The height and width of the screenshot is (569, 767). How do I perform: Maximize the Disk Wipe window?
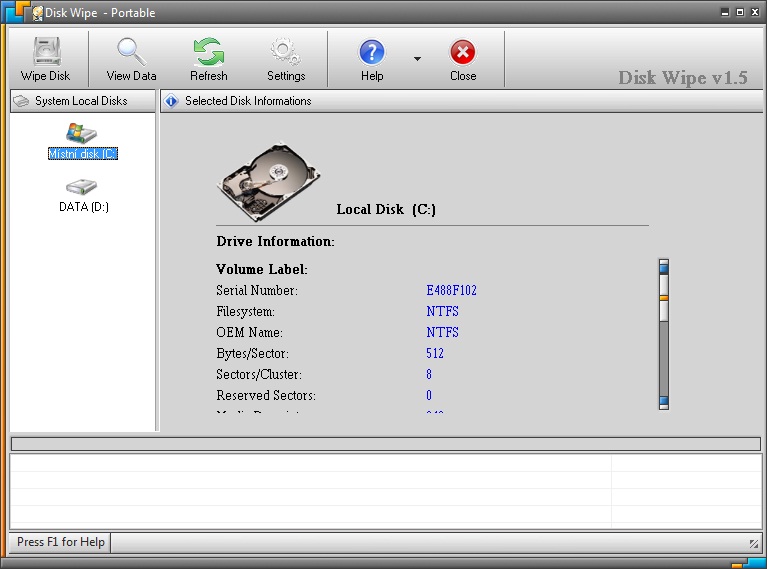pyautogui.click(x=740, y=12)
